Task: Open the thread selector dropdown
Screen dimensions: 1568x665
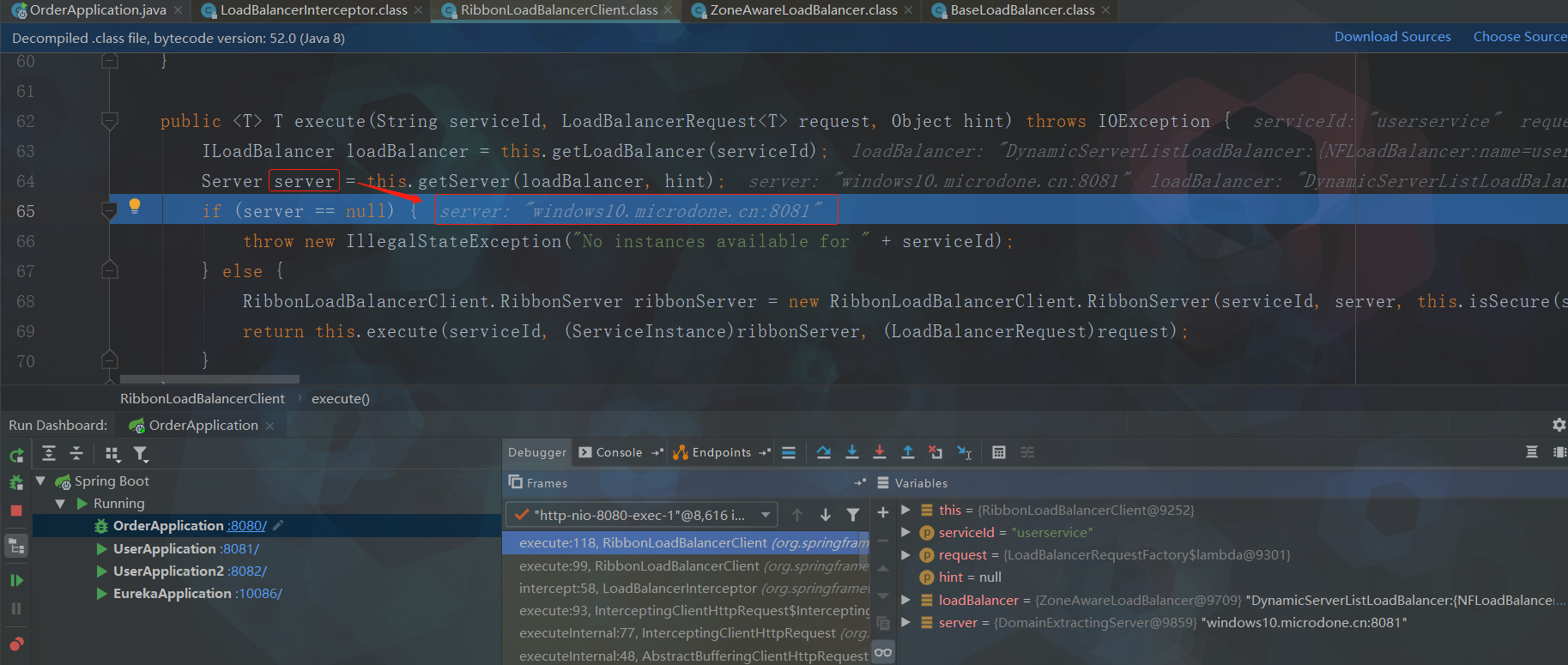Action: 642,515
